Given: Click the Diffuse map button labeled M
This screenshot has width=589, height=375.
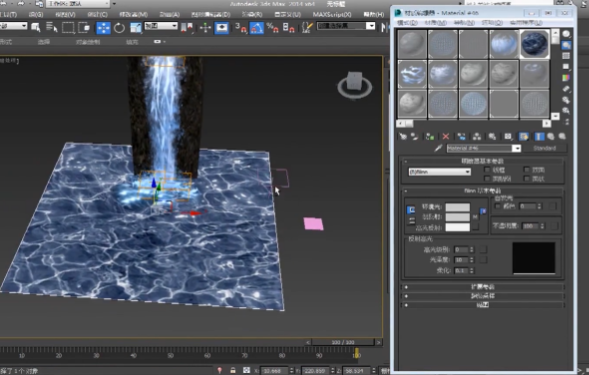Looking at the screenshot, I should pos(475,217).
